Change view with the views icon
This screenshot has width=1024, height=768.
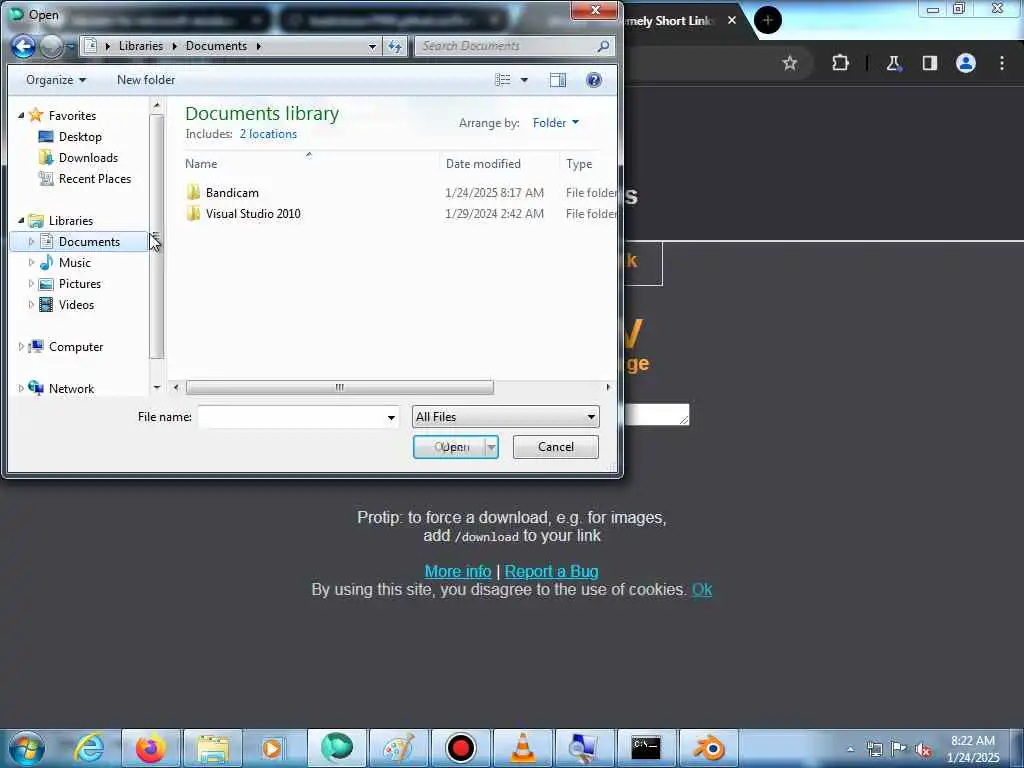coord(503,80)
